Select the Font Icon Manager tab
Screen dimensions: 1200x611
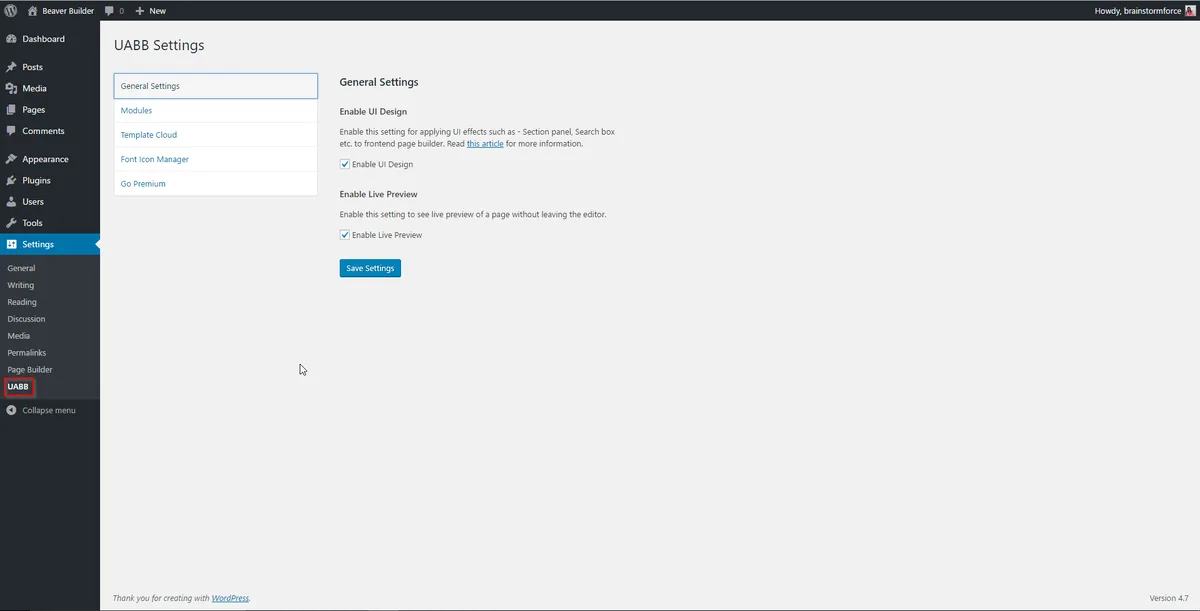tap(216, 160)
